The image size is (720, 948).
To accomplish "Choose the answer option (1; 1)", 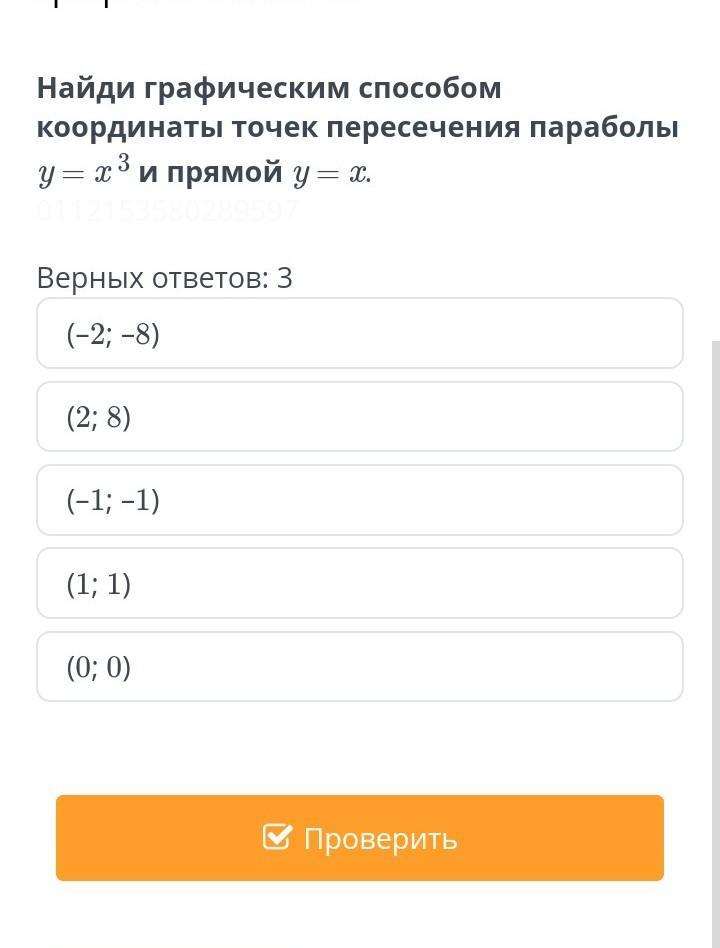I will (x=360, y=583).
